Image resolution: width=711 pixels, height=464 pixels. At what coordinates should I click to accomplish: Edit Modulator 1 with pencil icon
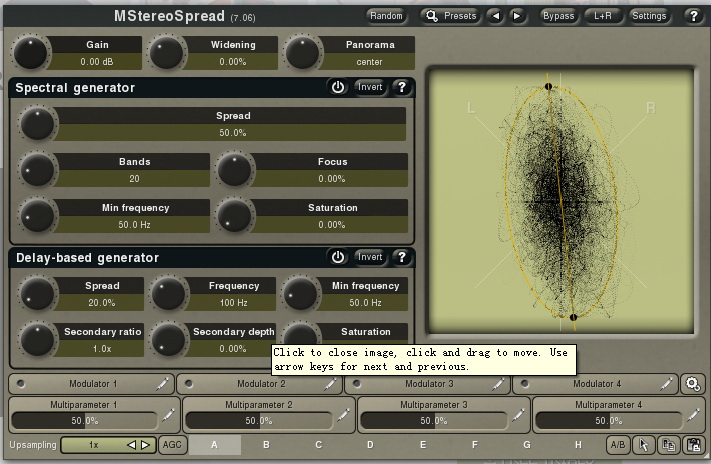[x=162, y=384]
